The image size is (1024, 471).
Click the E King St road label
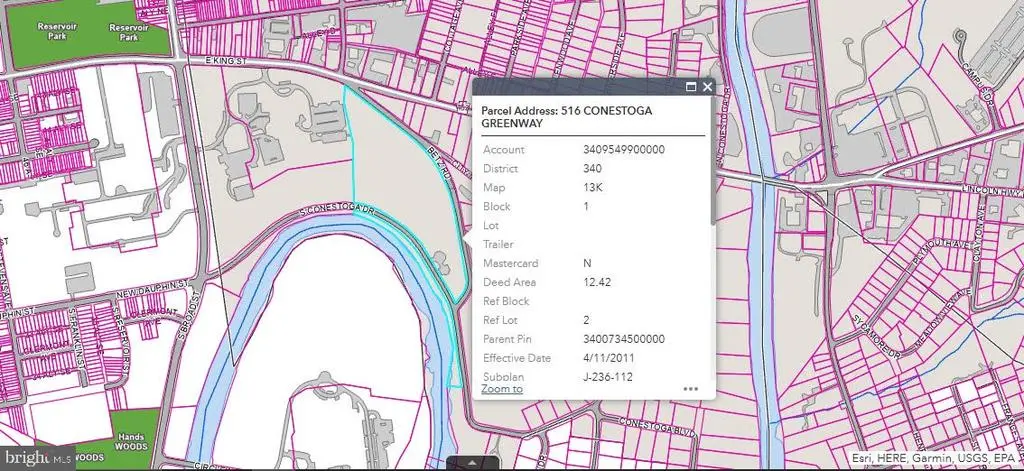[224, 62]
